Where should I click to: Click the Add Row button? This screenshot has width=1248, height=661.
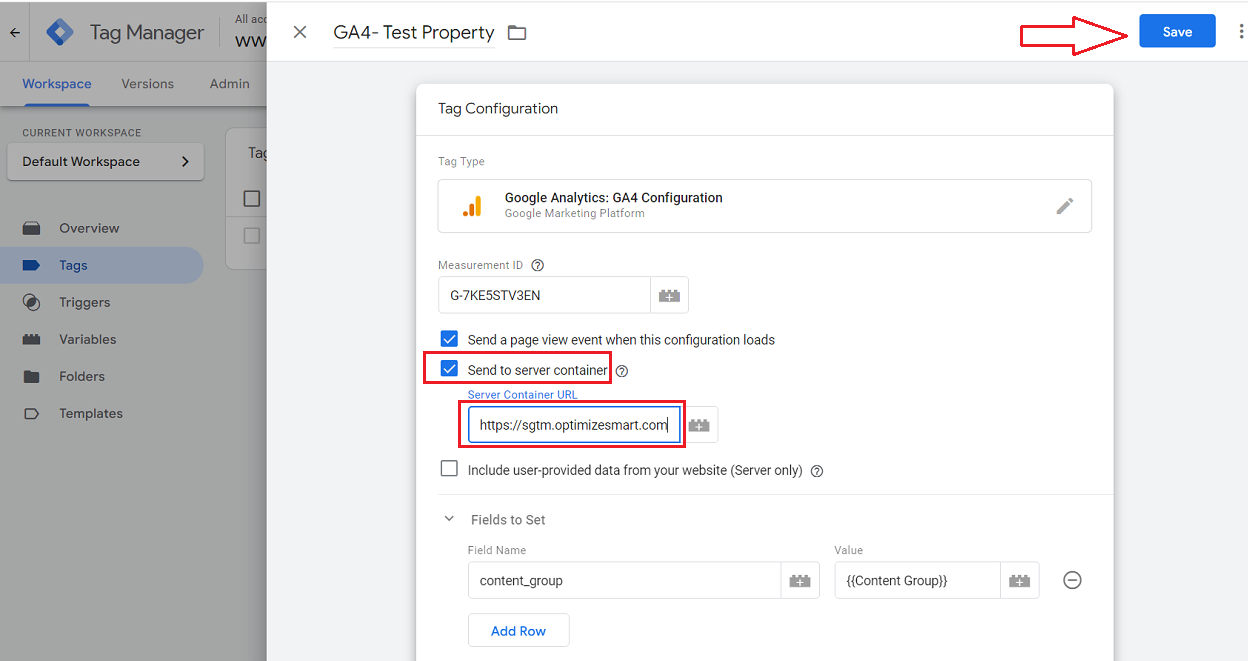[x=518, y=631]
